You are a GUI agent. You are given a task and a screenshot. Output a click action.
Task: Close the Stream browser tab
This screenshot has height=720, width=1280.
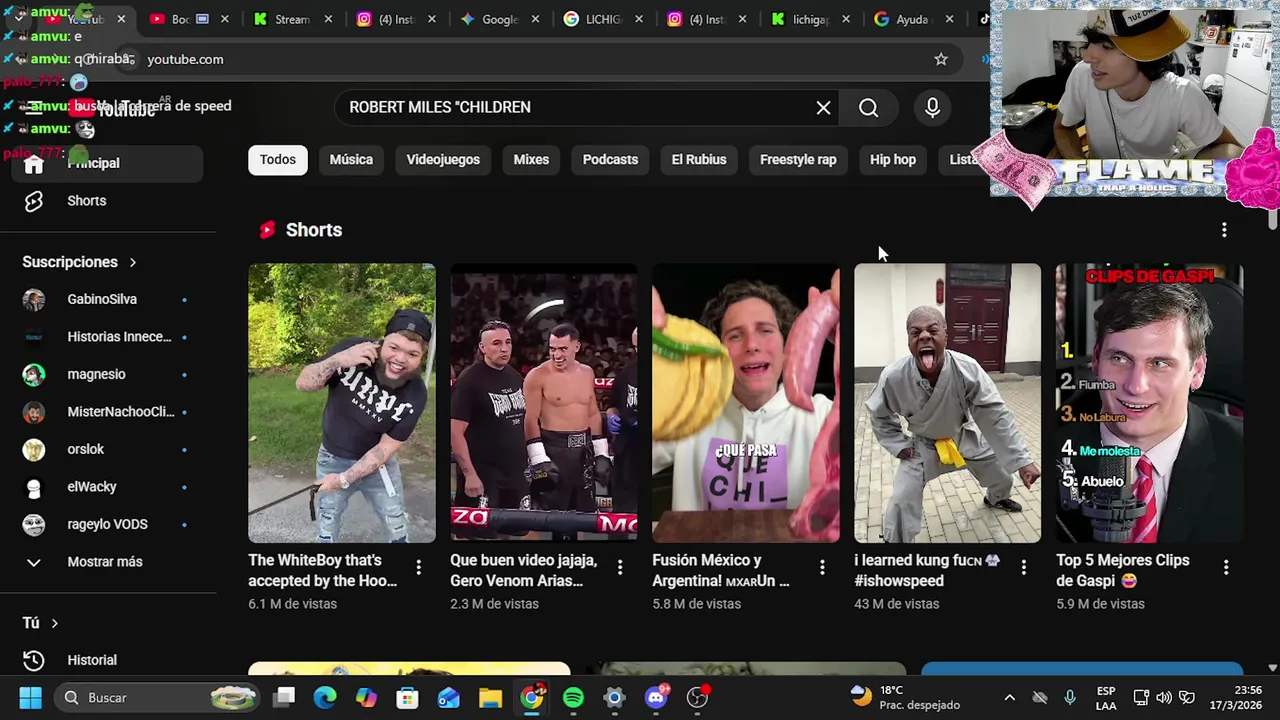coord(328,19)
